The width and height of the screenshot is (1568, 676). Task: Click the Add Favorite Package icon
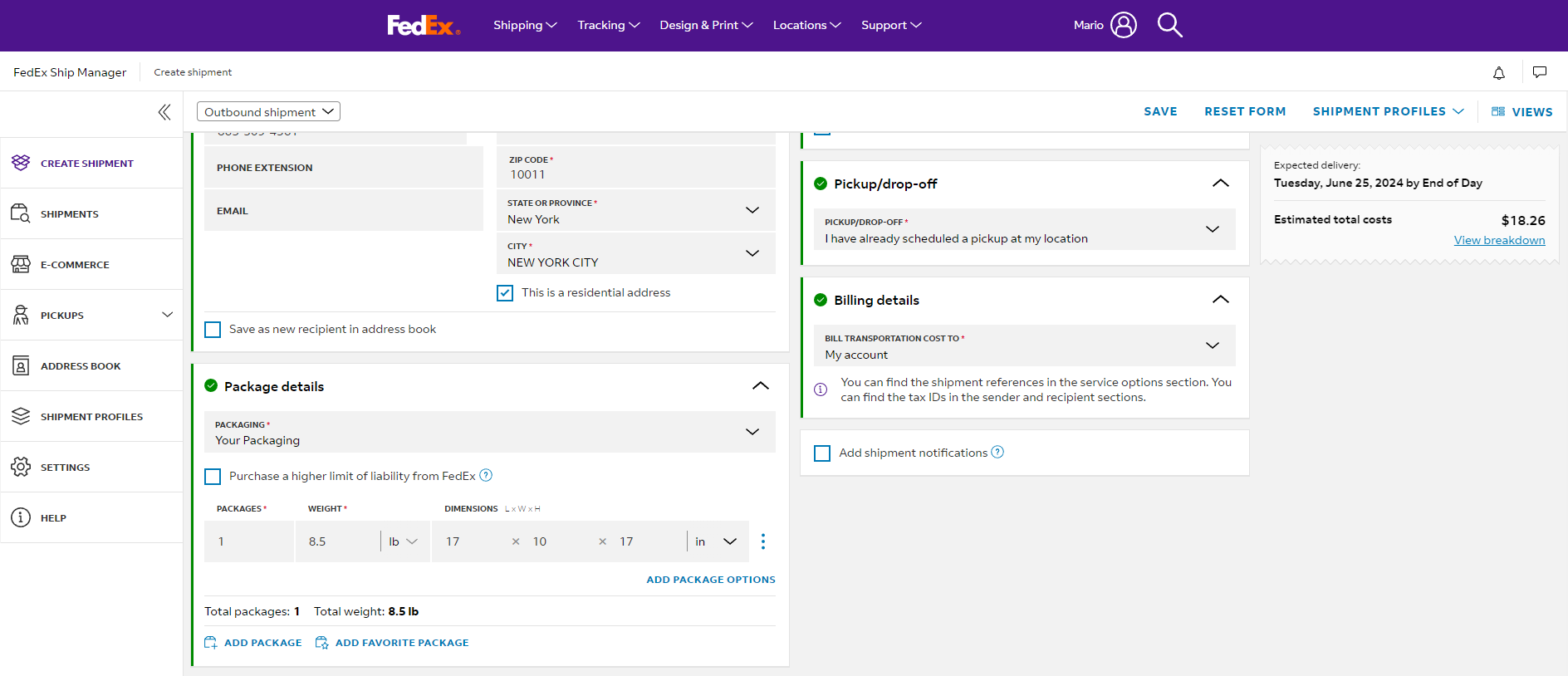coord(322,643)
